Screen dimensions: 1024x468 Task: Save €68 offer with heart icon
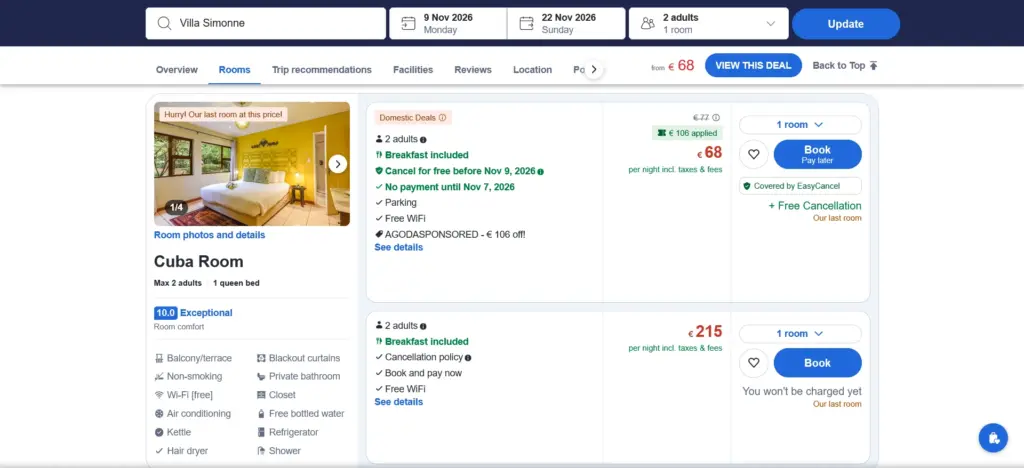(754, 154)
